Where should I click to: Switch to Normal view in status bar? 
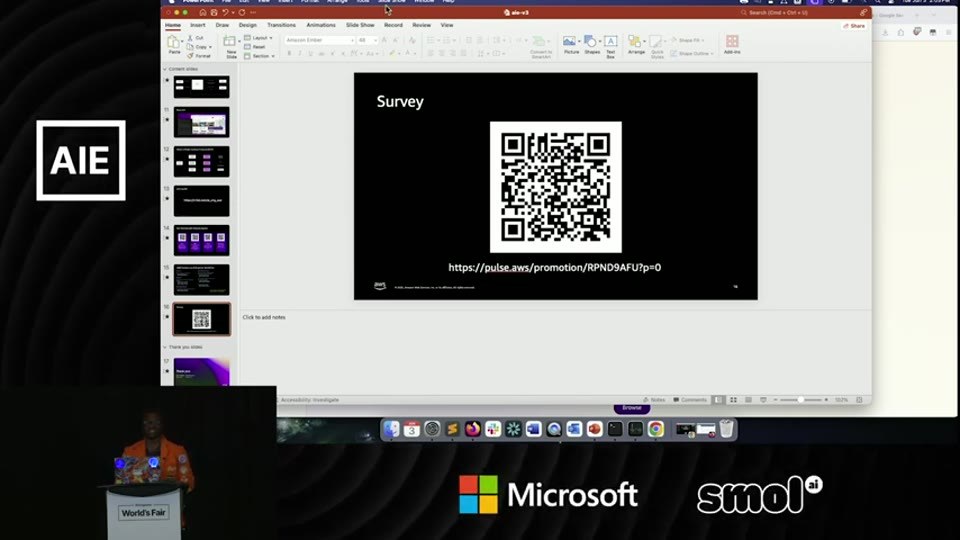[718, 400]
